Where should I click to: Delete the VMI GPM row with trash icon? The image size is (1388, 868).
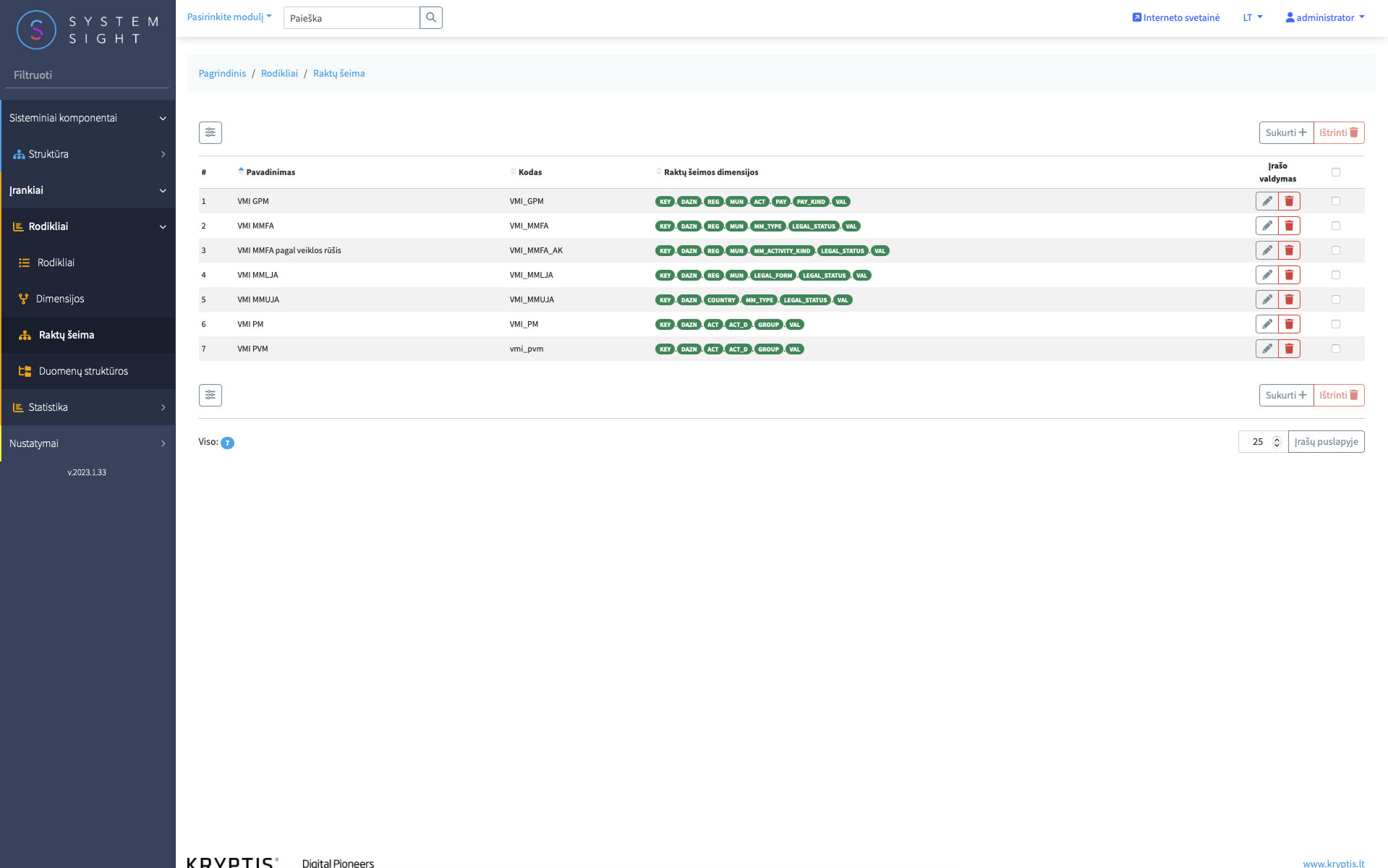point(1289,201)
